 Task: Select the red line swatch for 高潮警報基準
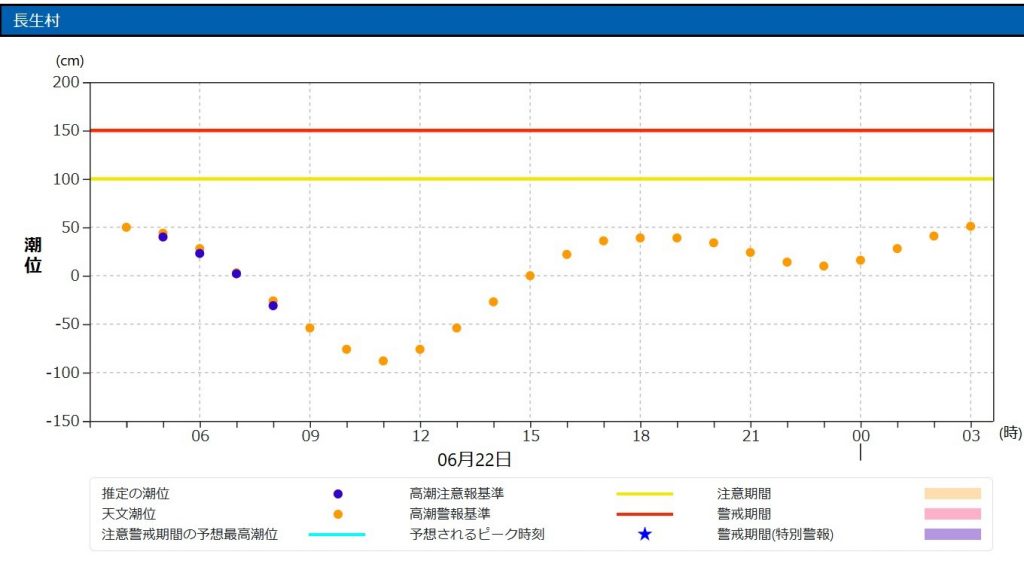pos(645,515)
